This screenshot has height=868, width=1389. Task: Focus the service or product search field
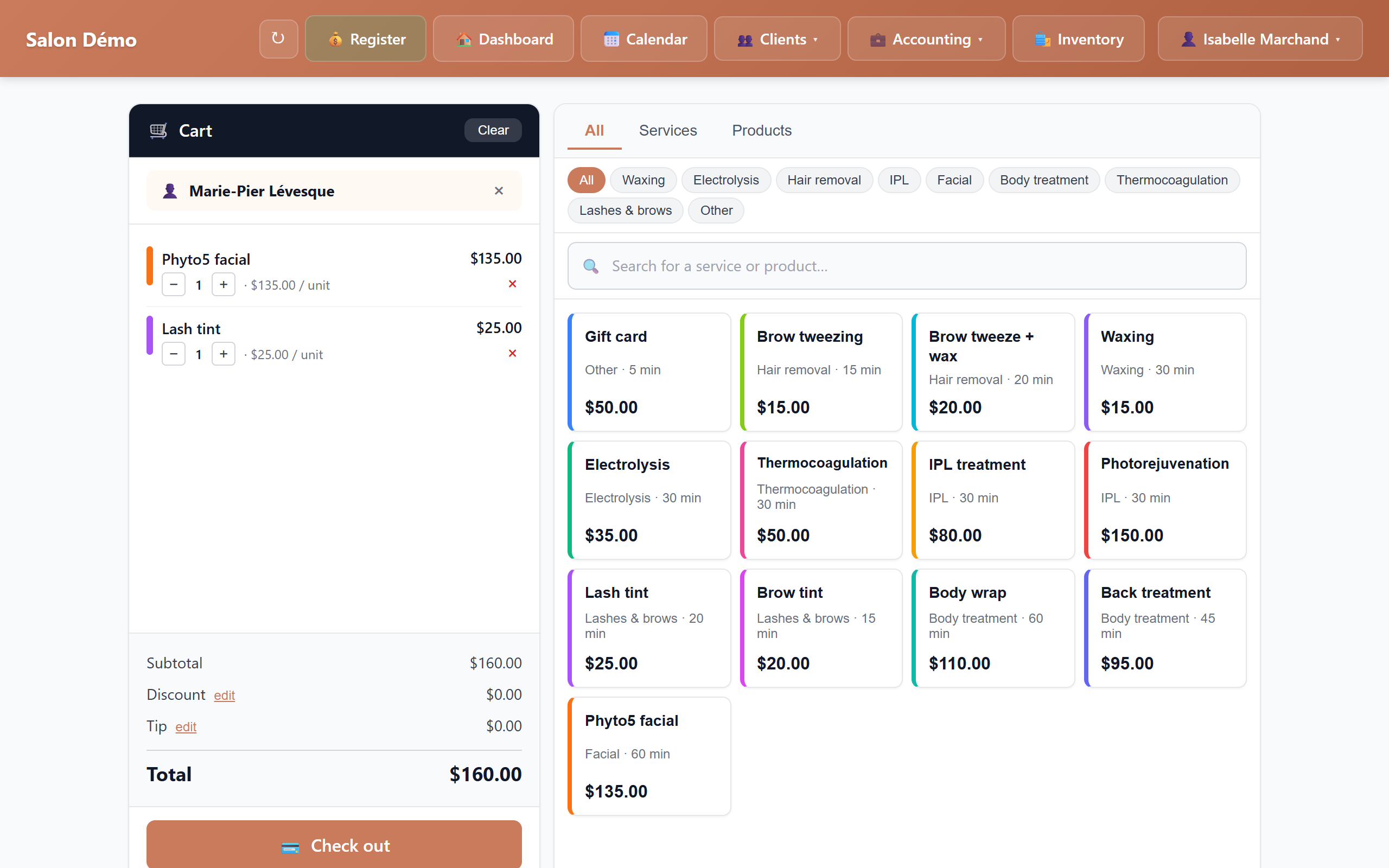coord(907,266)
